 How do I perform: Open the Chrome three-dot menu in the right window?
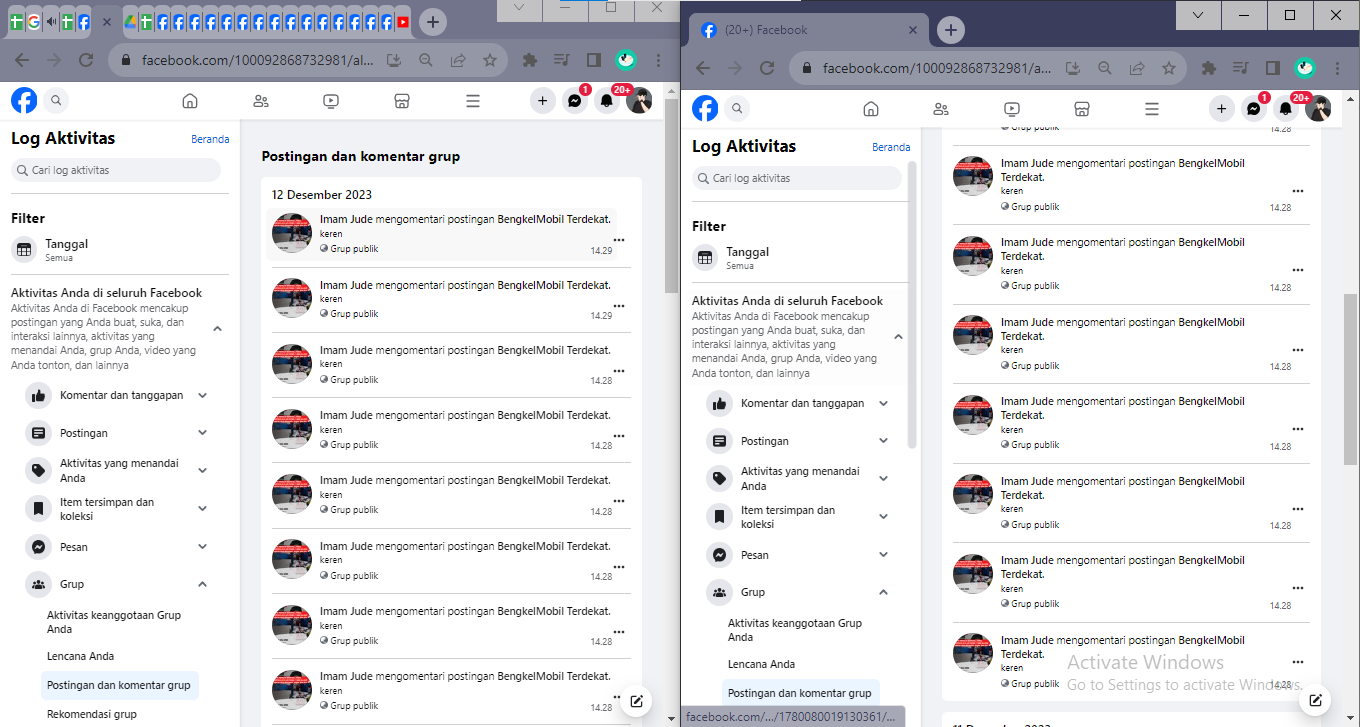point(1337,68)
